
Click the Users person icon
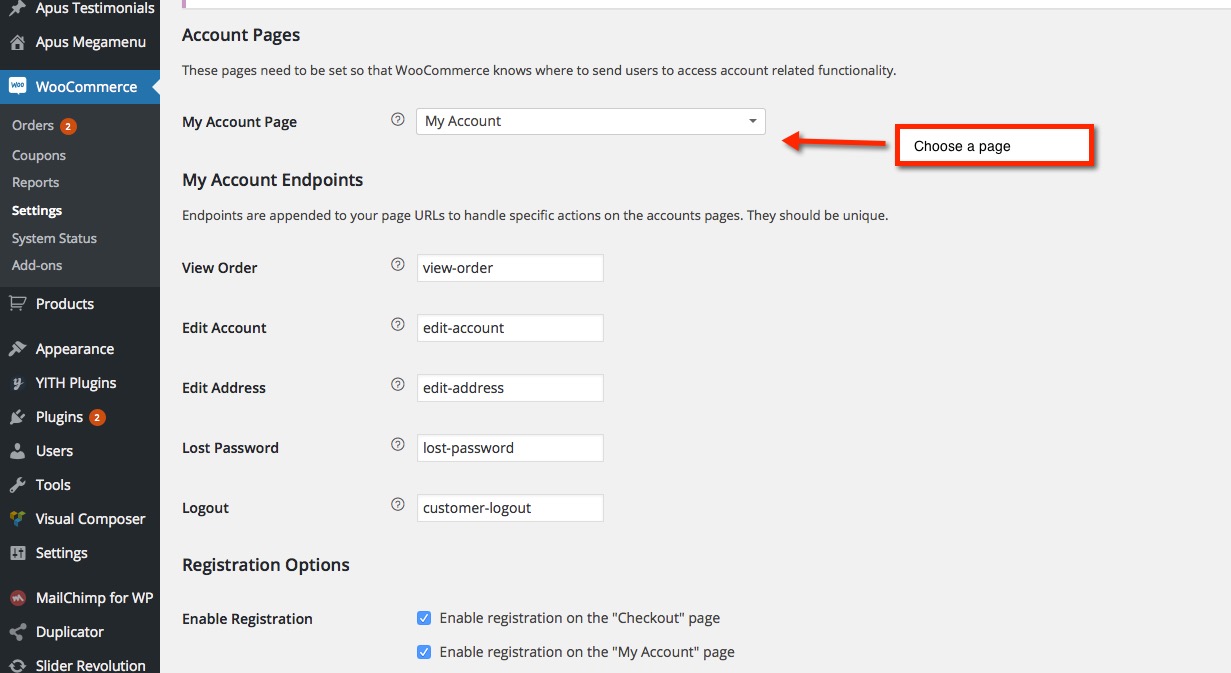pyautogui.click(x=17, y=451)
